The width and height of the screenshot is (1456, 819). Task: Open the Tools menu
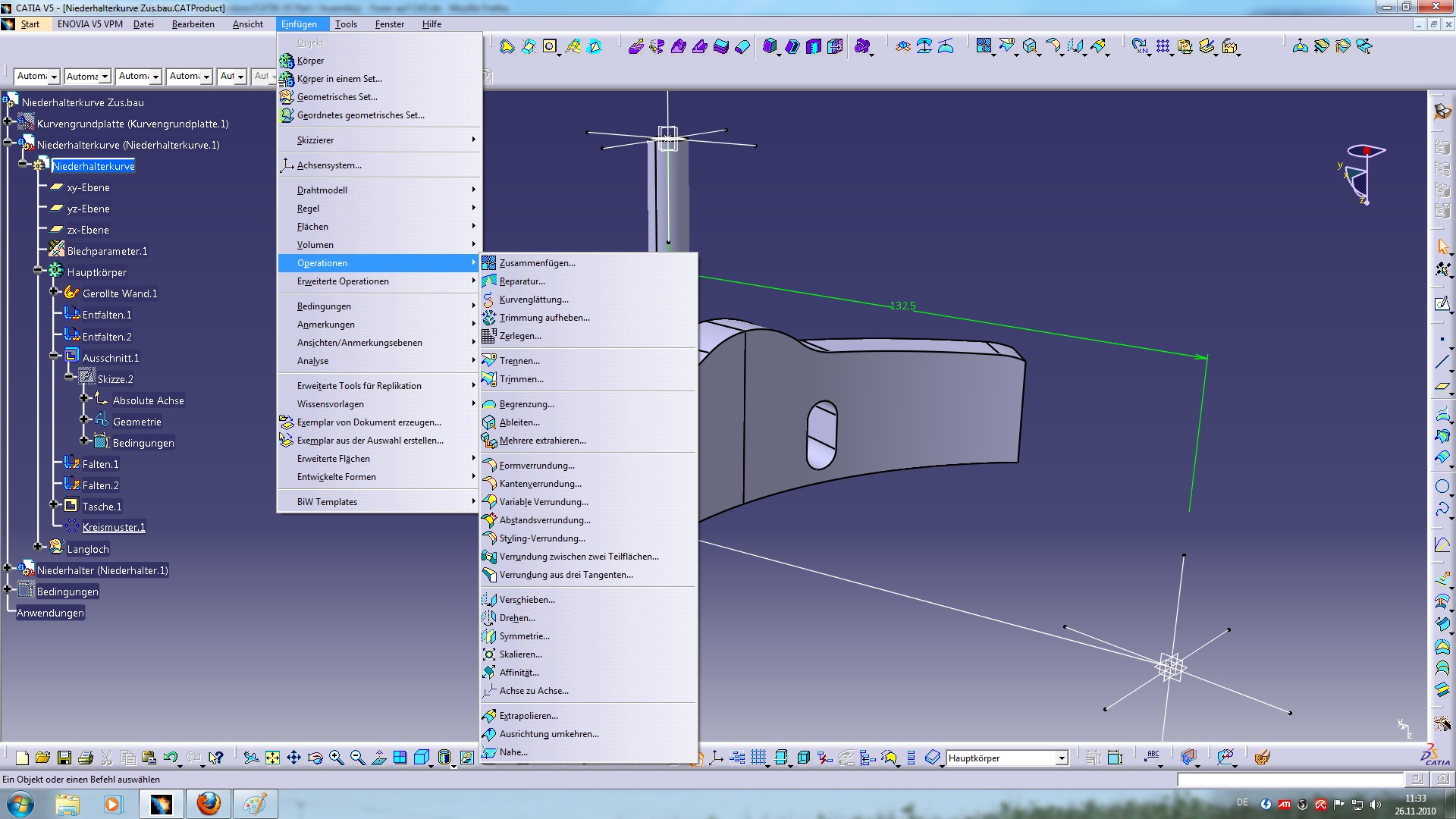coord(346,24)
